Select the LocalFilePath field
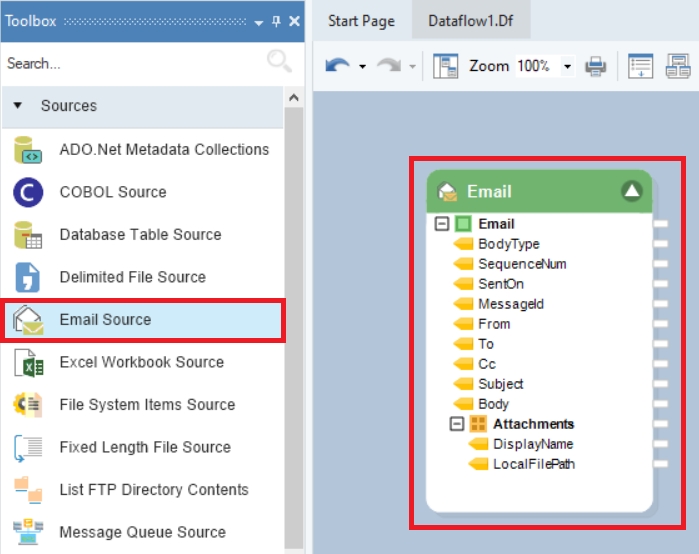 tap(534, 464)
